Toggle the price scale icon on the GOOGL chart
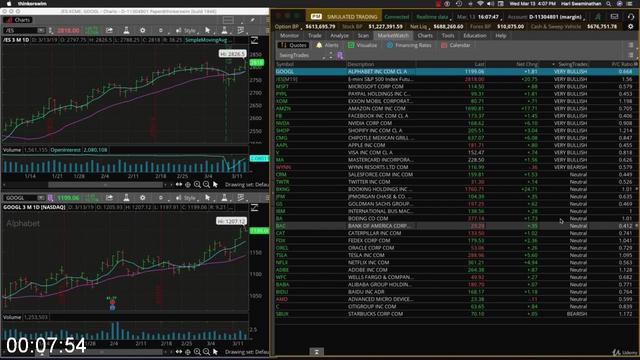 point(254,207)
